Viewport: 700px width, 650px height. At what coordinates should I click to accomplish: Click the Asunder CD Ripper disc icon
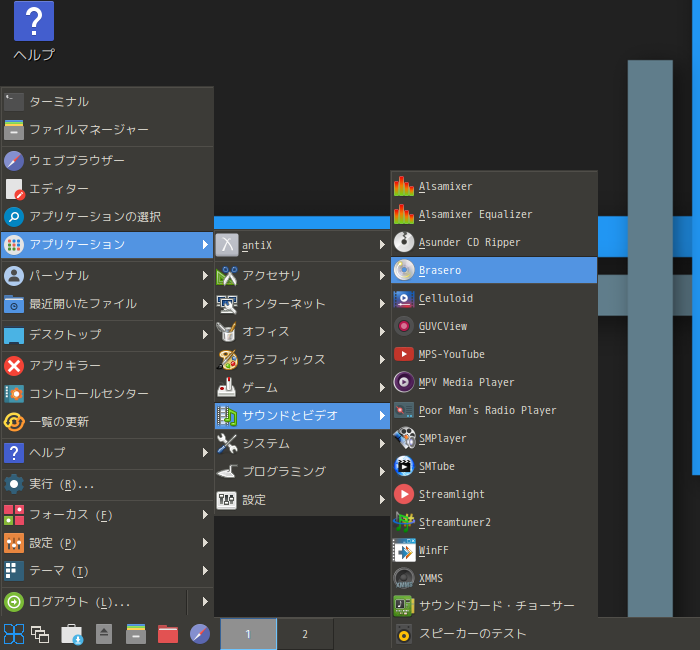tap(404, 242)
